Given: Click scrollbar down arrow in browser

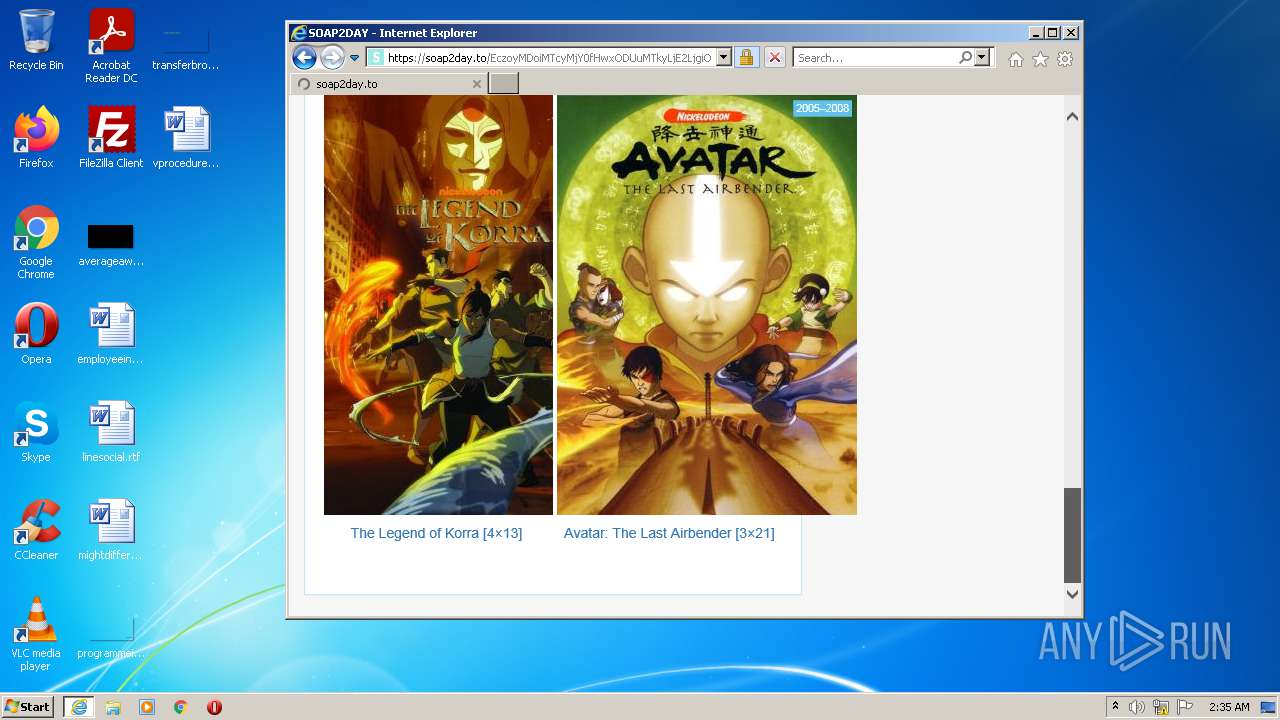Looking at the screenshot, I should point(1072,594).
